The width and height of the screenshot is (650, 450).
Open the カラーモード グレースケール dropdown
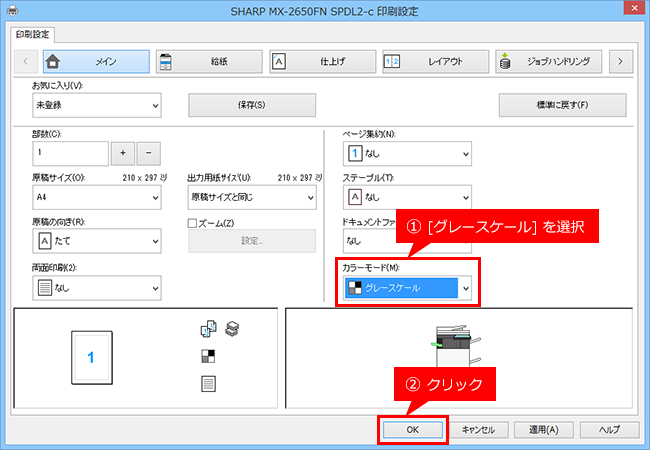tap(407, 288)
